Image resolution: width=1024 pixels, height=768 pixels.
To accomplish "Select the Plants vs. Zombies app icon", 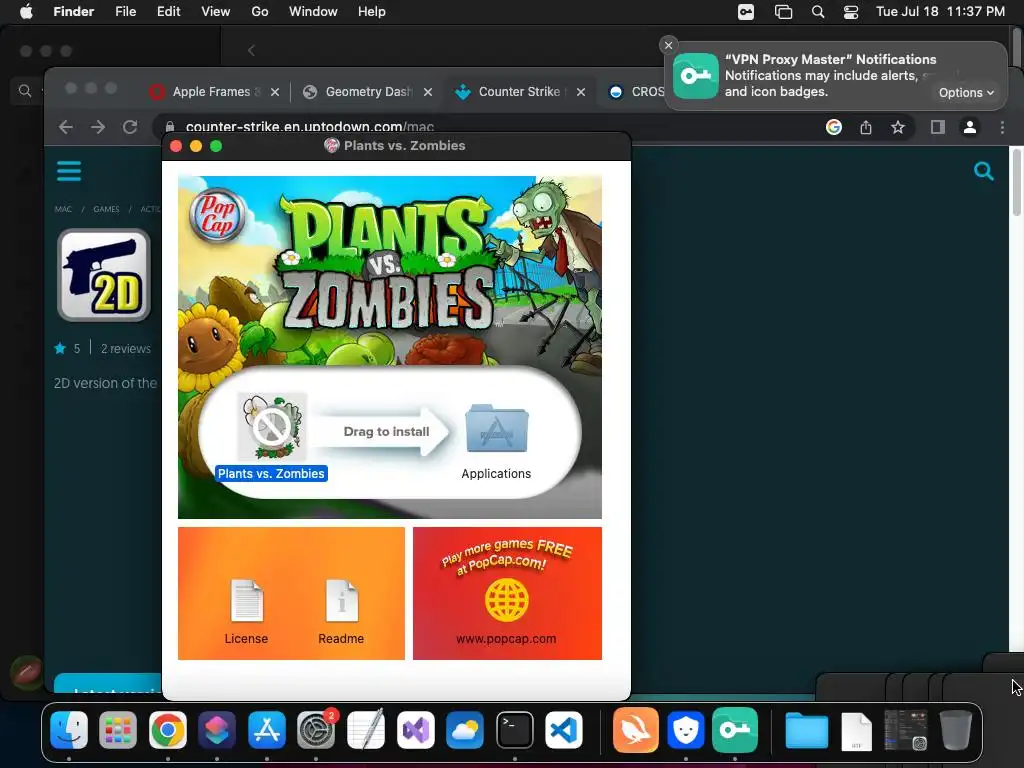I will [272, 426].
